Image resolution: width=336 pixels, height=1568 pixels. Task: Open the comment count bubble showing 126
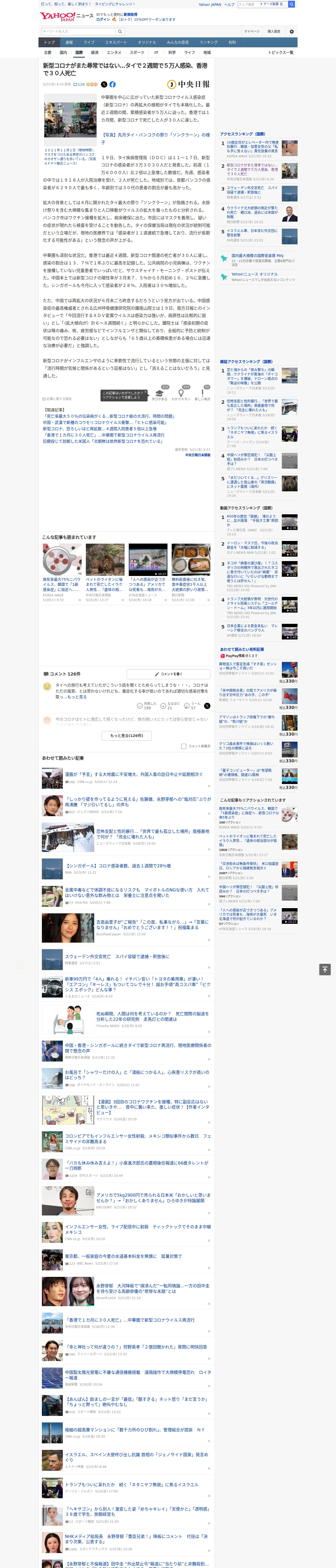tap(79, 85)
